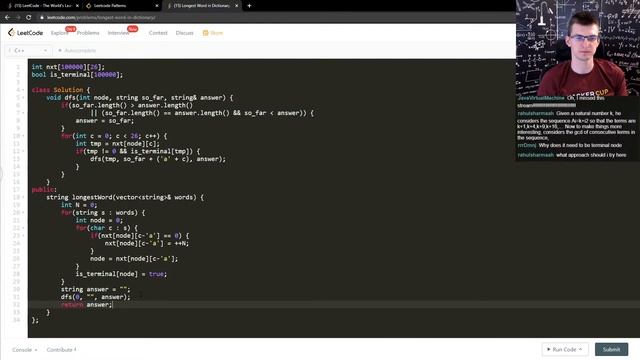
Task: Click JavaVirtualMachine username in chat
Action: 541,98
